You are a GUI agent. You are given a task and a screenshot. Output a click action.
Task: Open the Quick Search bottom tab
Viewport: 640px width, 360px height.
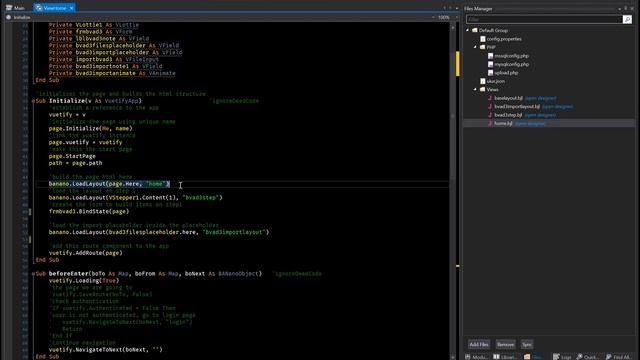pos(587,357)
